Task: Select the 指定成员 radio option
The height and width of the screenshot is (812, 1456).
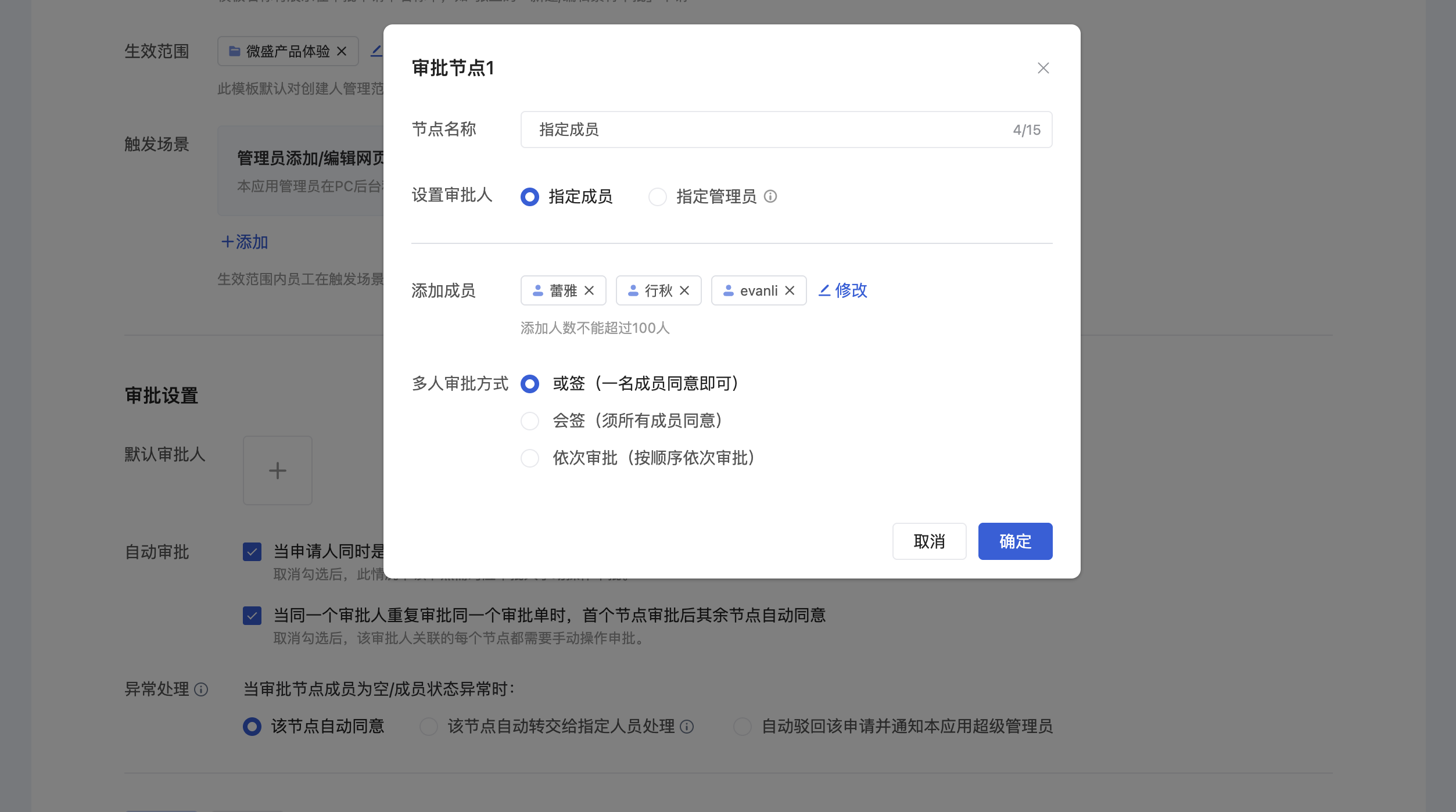Action: coord(530,197)
